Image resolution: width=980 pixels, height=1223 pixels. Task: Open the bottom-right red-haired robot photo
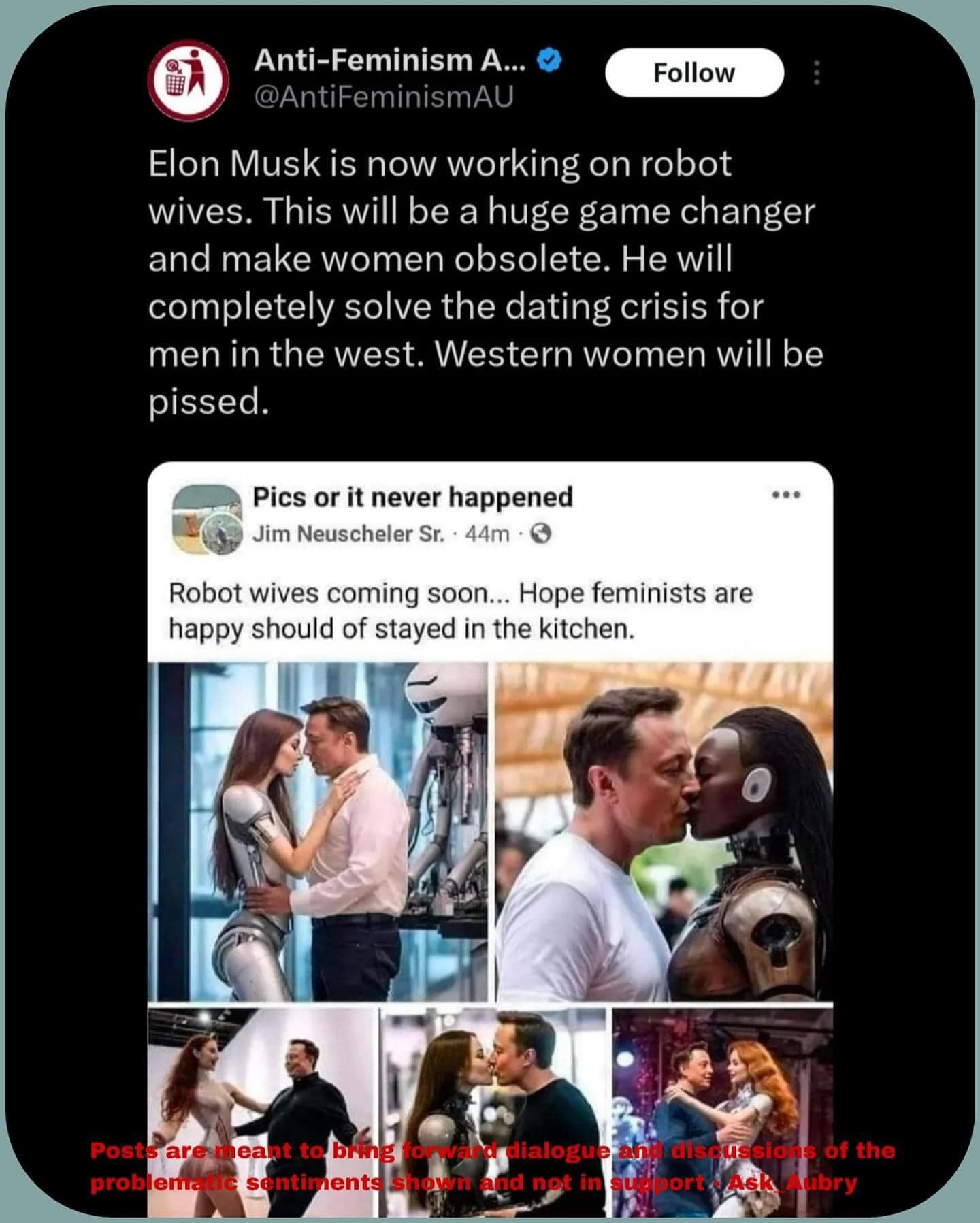(x=723, y=1075)
